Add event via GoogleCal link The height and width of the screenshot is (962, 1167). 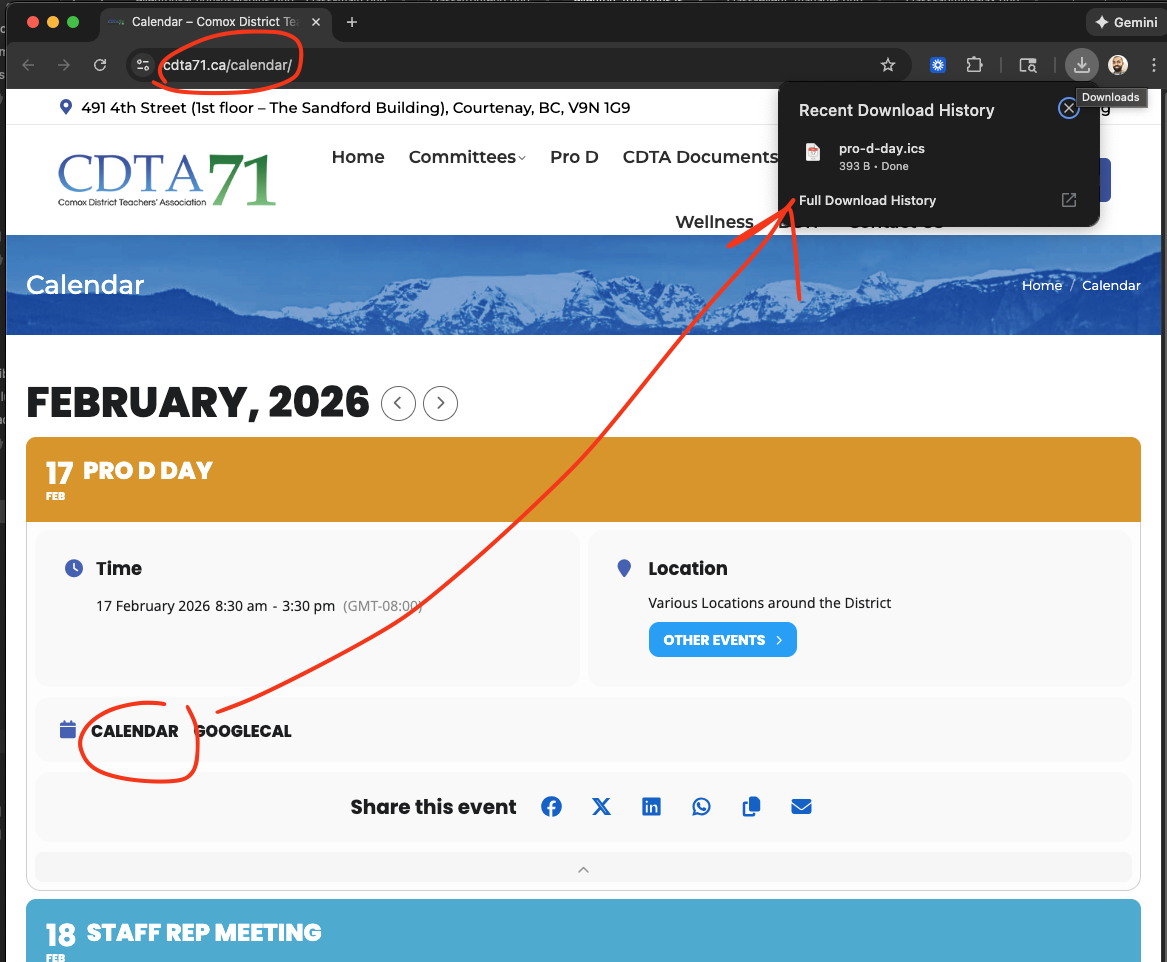(243, 731)
